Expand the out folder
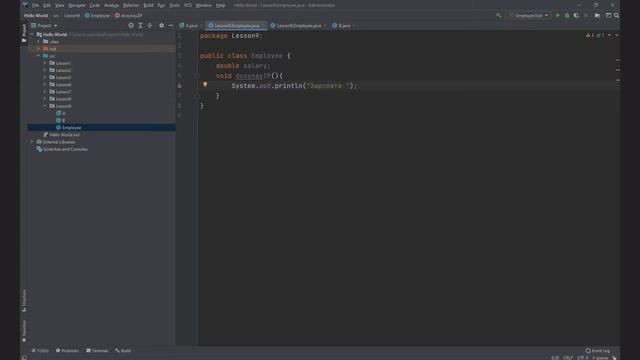The image size is (640, 360). 39,49
